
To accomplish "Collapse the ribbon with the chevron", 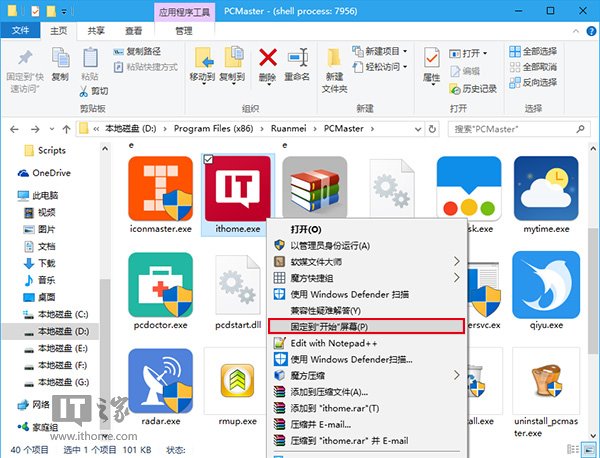I will pos(576,31).
